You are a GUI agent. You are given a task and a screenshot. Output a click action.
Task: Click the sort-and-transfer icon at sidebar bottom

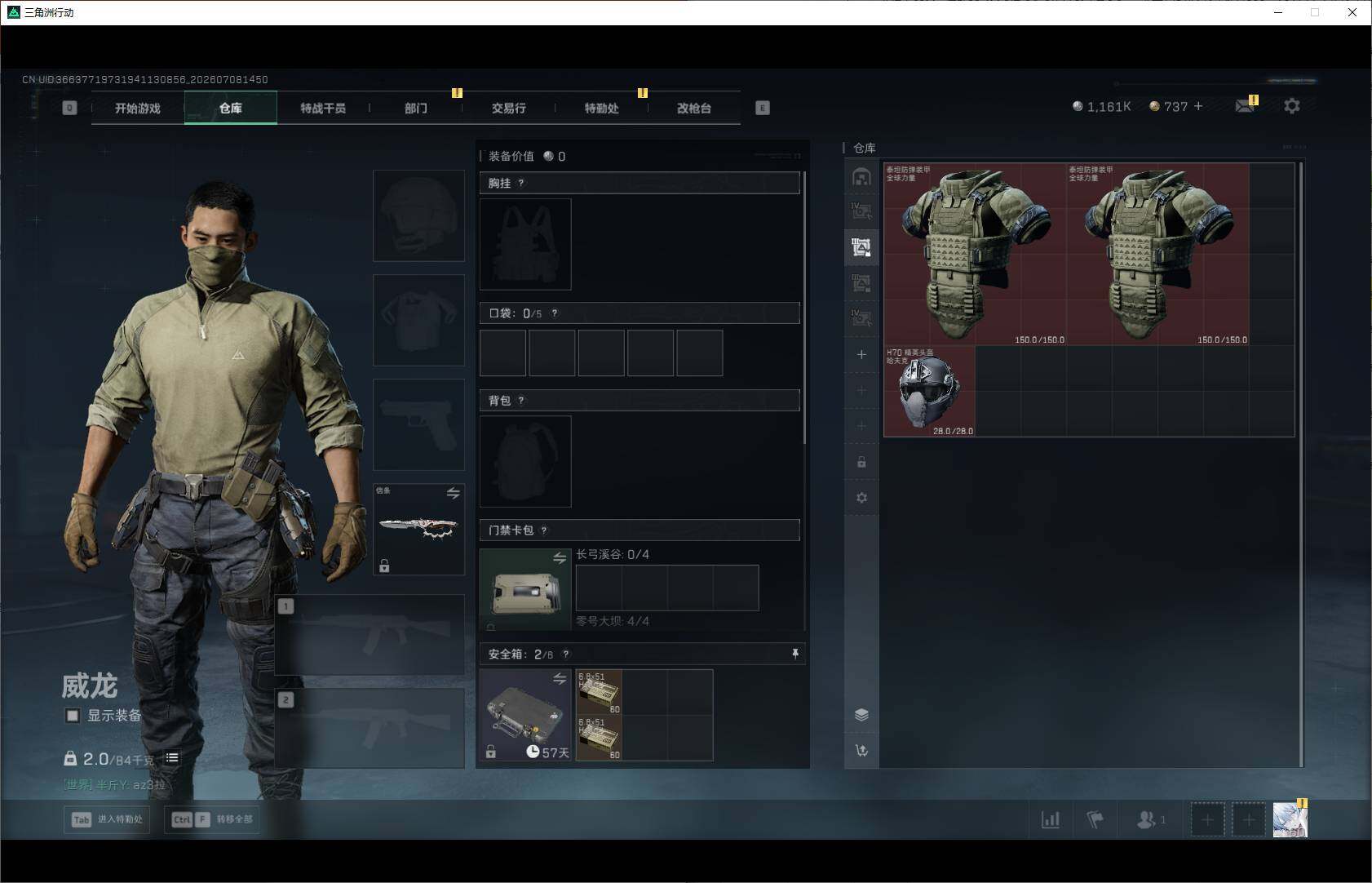(861, 751)
